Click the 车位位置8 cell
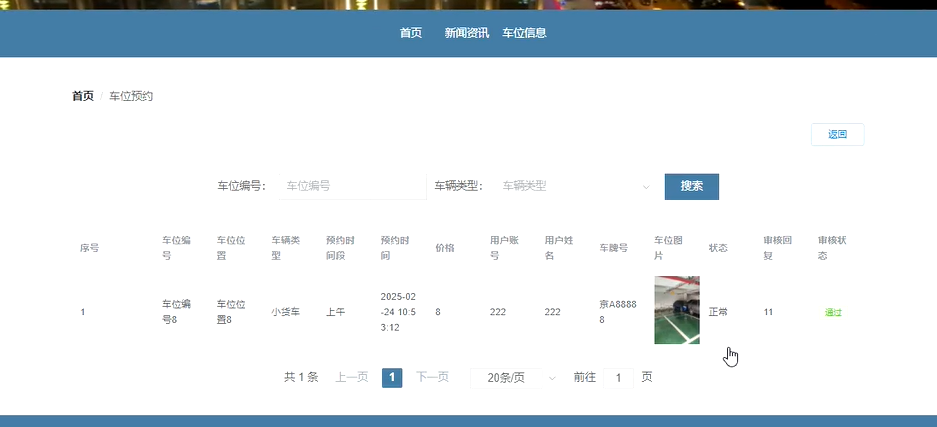The height and width of the screenshot is (427, 937). 231,312
